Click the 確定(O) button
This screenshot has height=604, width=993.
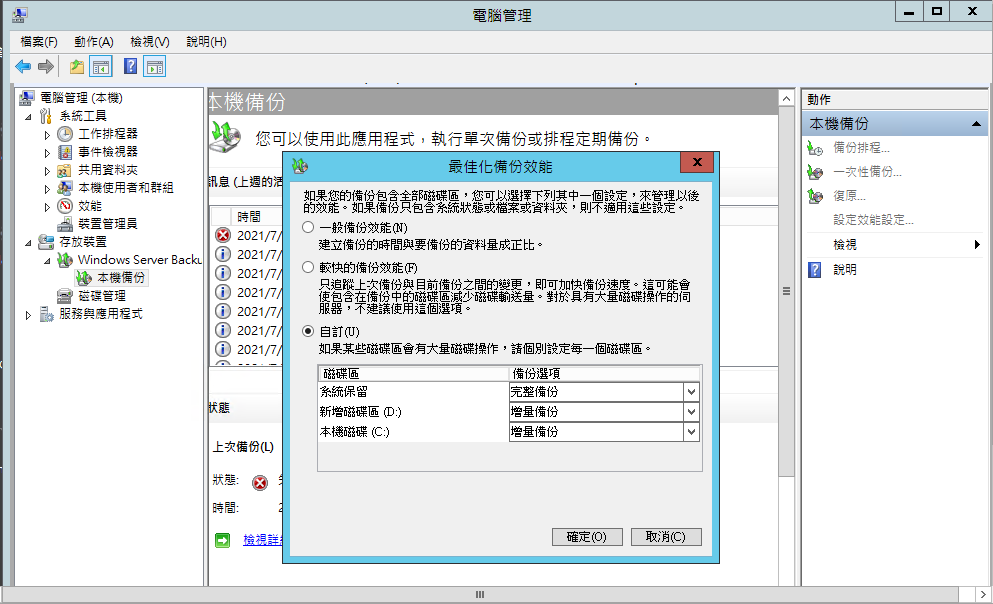pyautogui.click(x=586, y=537)
